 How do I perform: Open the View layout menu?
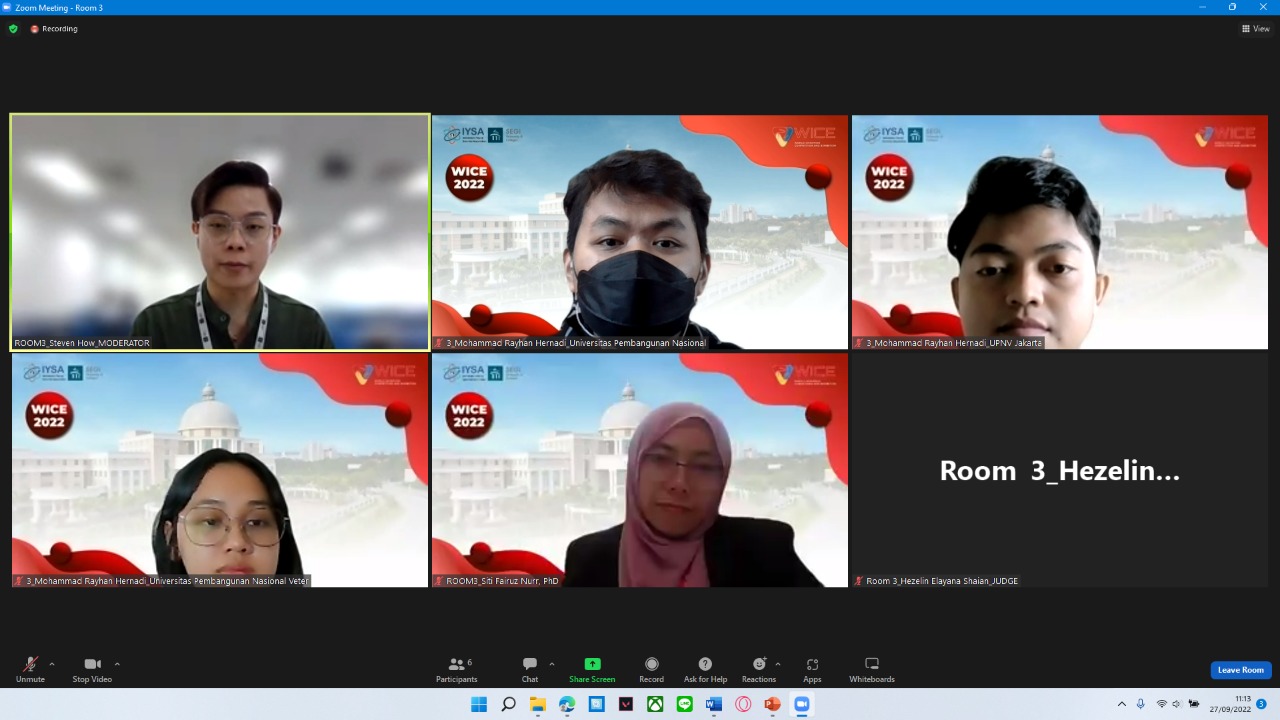(x=1255, y=29)
